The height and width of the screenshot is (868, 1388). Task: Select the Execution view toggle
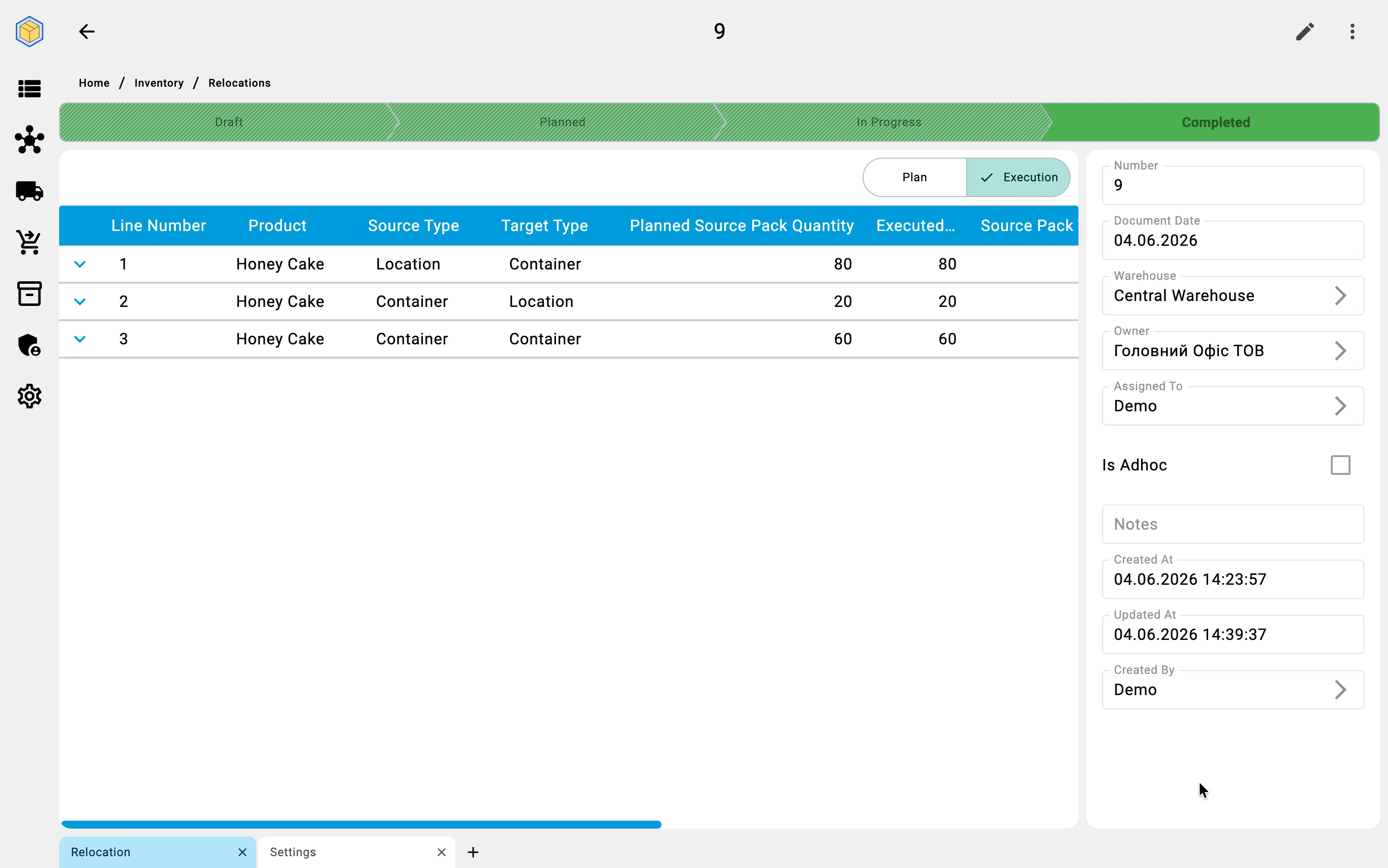[1018, 177]
